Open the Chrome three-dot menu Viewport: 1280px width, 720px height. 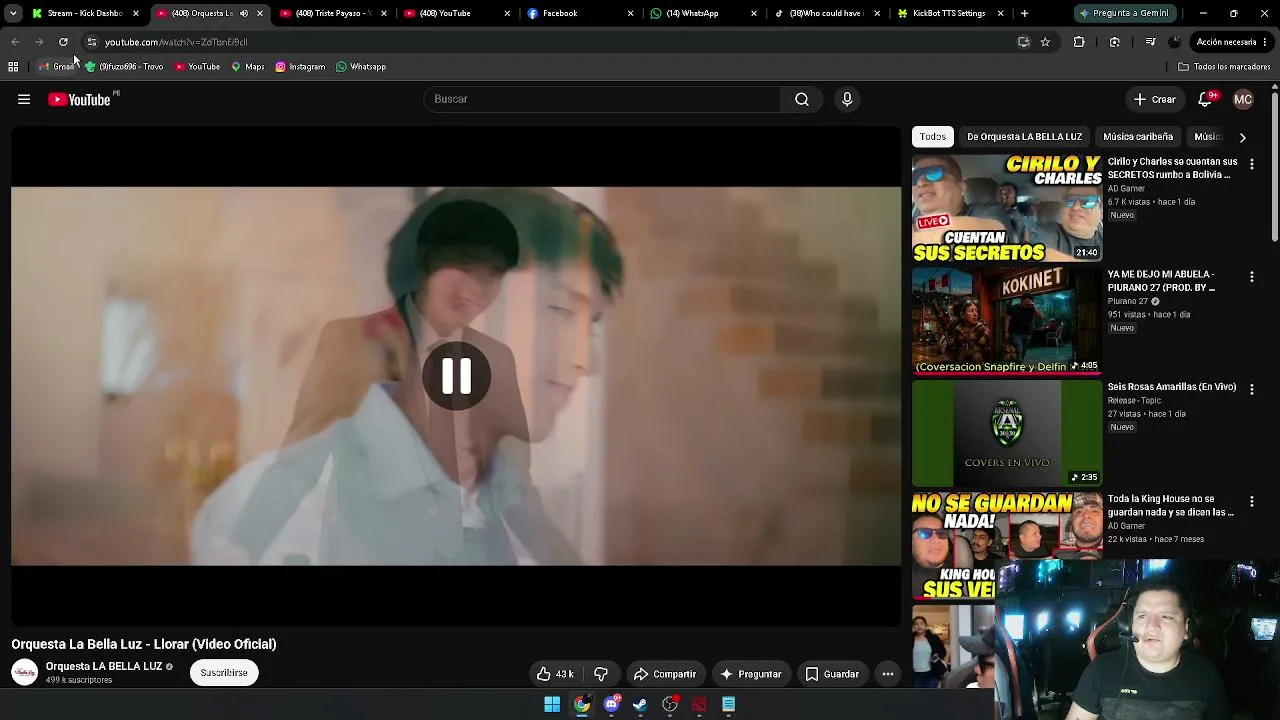pos(1265,42)
